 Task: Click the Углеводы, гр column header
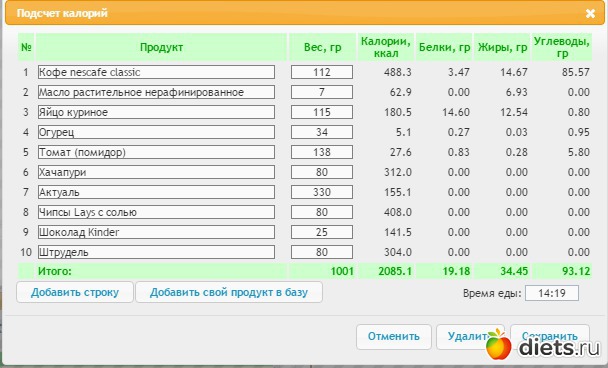(x=562, y=47)
